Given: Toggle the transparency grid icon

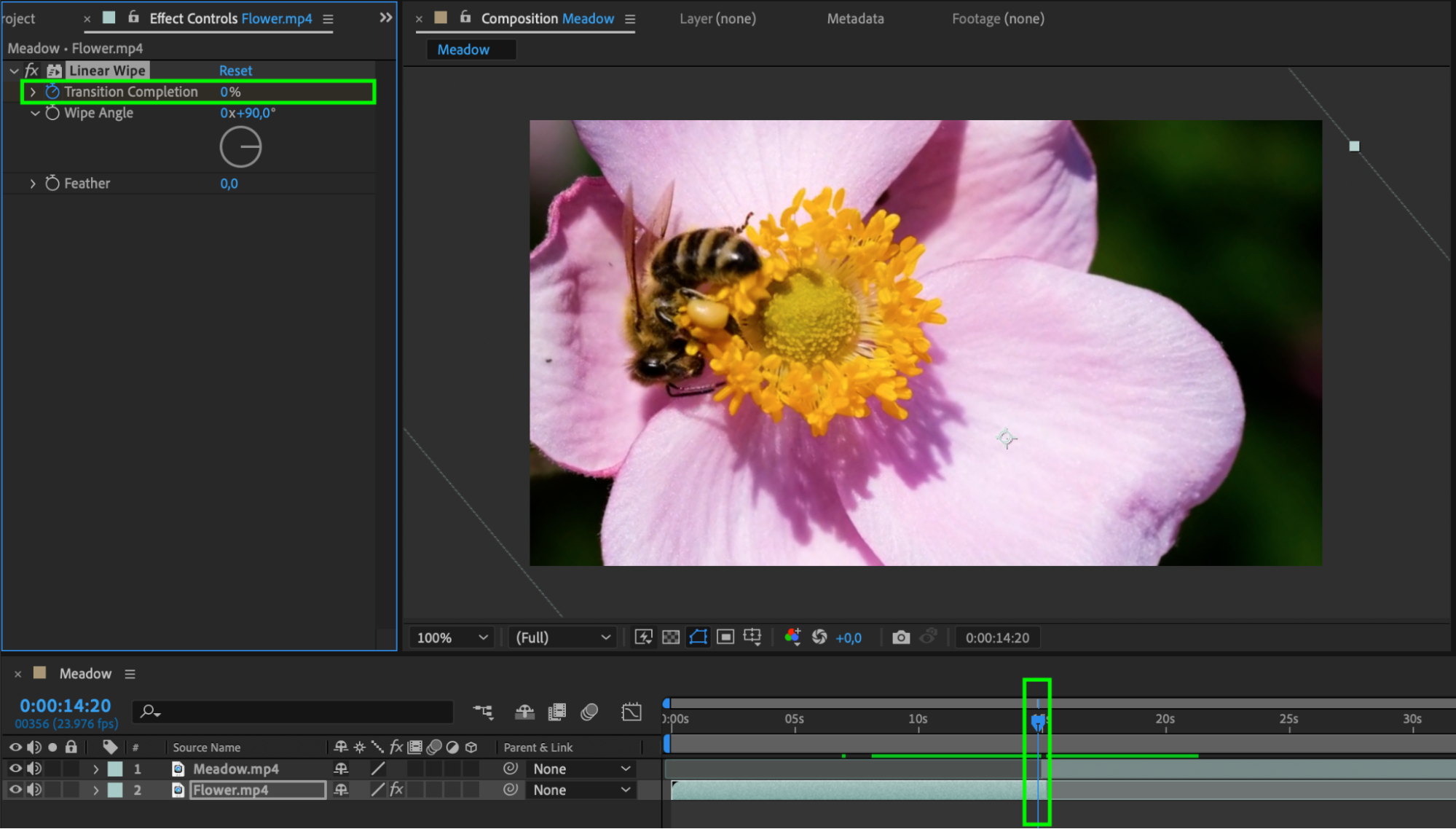Looking at the screenshot, I should [671, 637].
